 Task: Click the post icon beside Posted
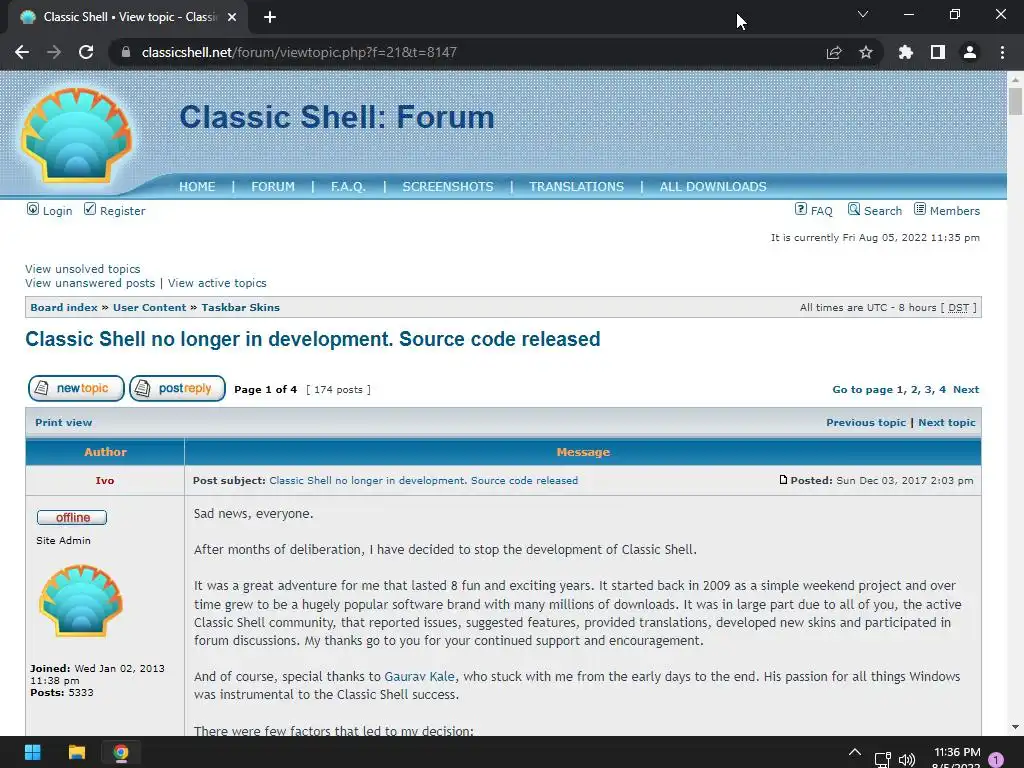pos(783,480)
